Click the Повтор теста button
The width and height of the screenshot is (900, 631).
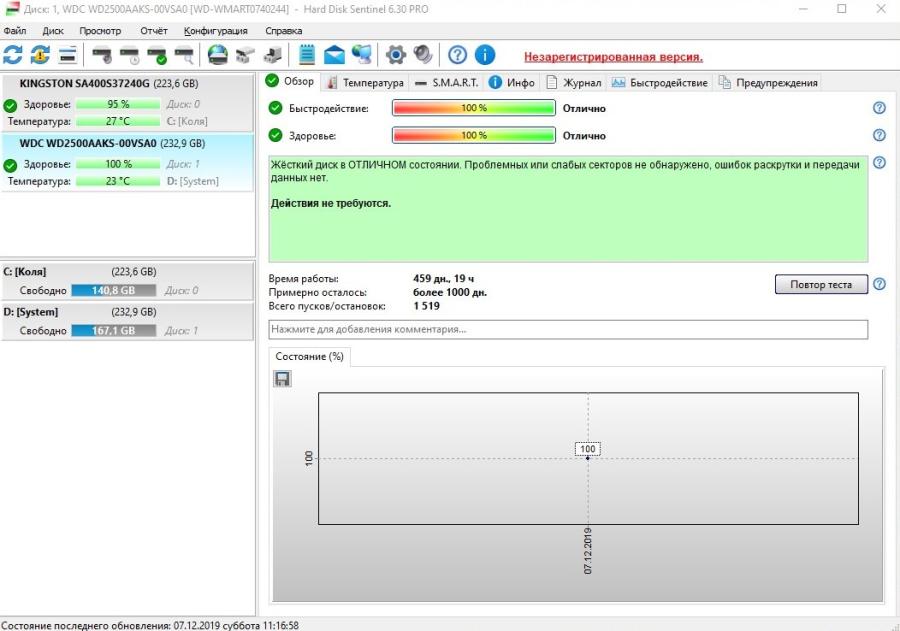tap(820, 285)
